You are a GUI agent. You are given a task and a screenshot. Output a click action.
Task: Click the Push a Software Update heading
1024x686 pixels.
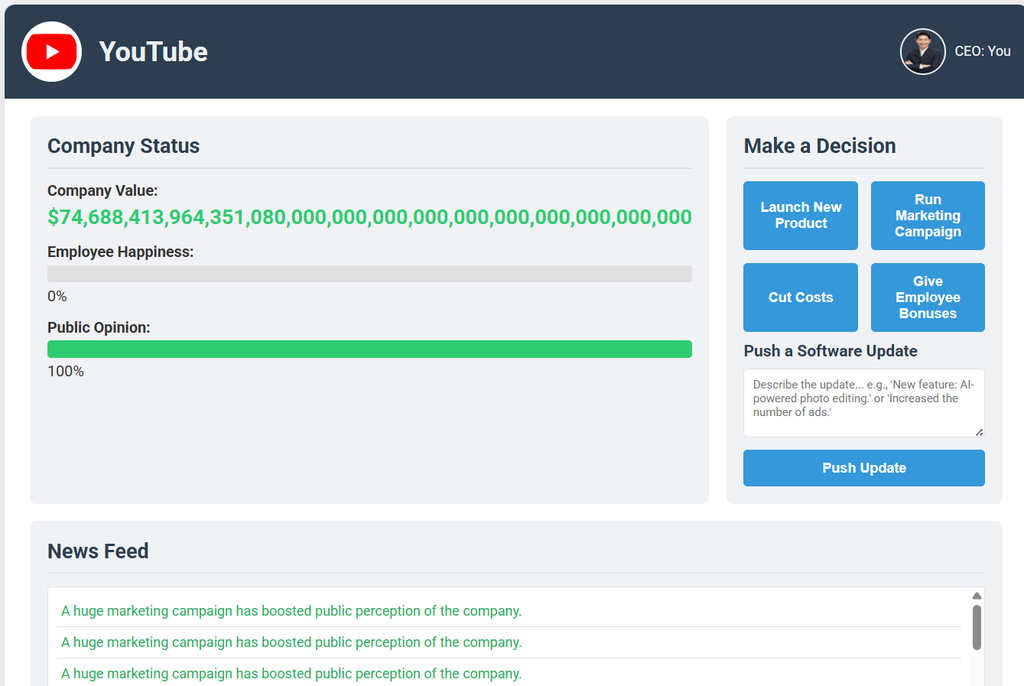point(830,351)
